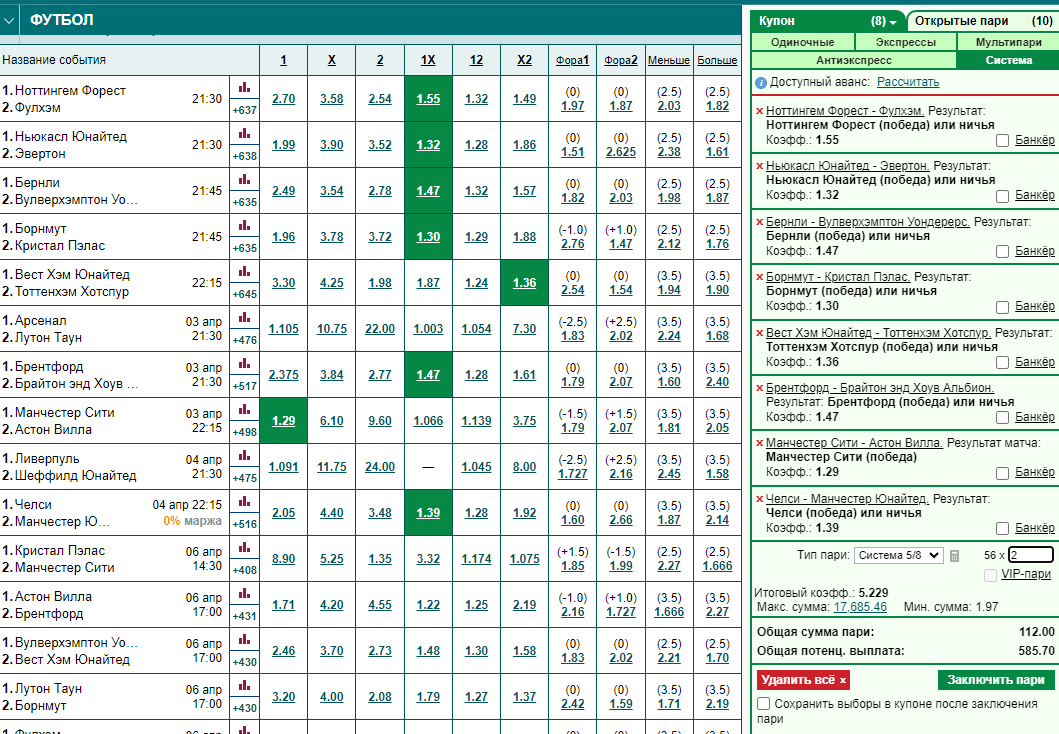Mark Ноттингем Форест selection as Банкёр
This screenshot has width=1059, height=734.
[1002, 140]
